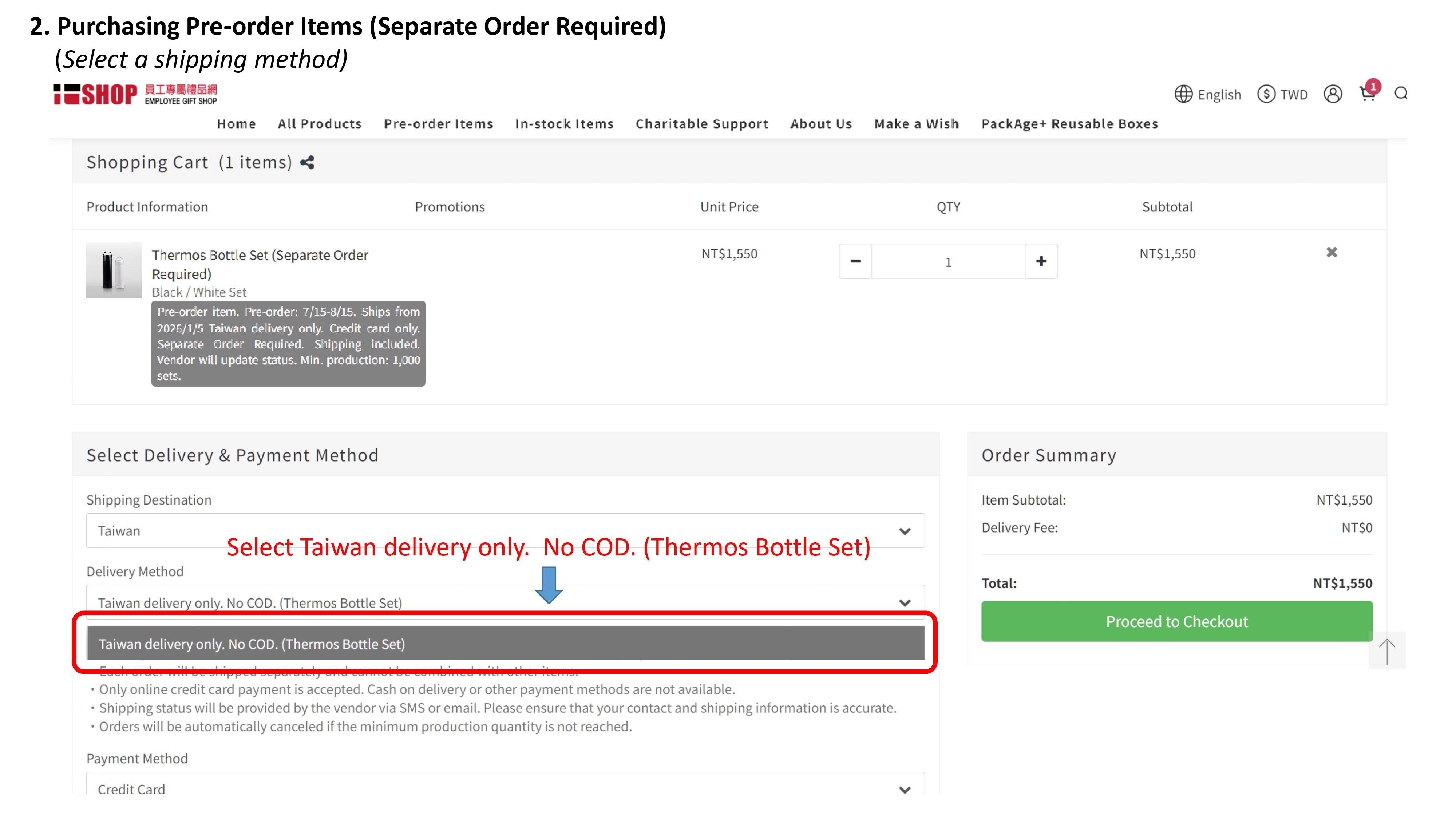Click the Thermos Bottle Set product thumbnail
This screenshot has width=1456, height=819.
pos(114,270)
